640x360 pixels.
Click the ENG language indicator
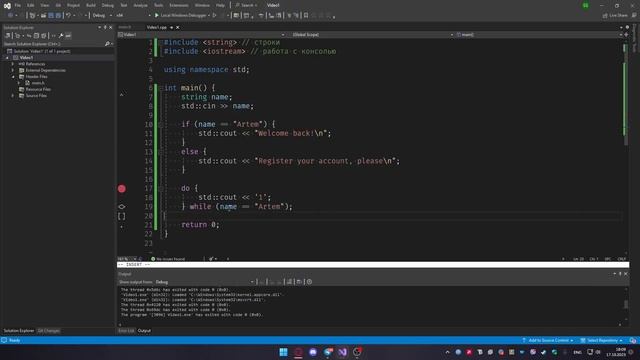pos(577,352)
